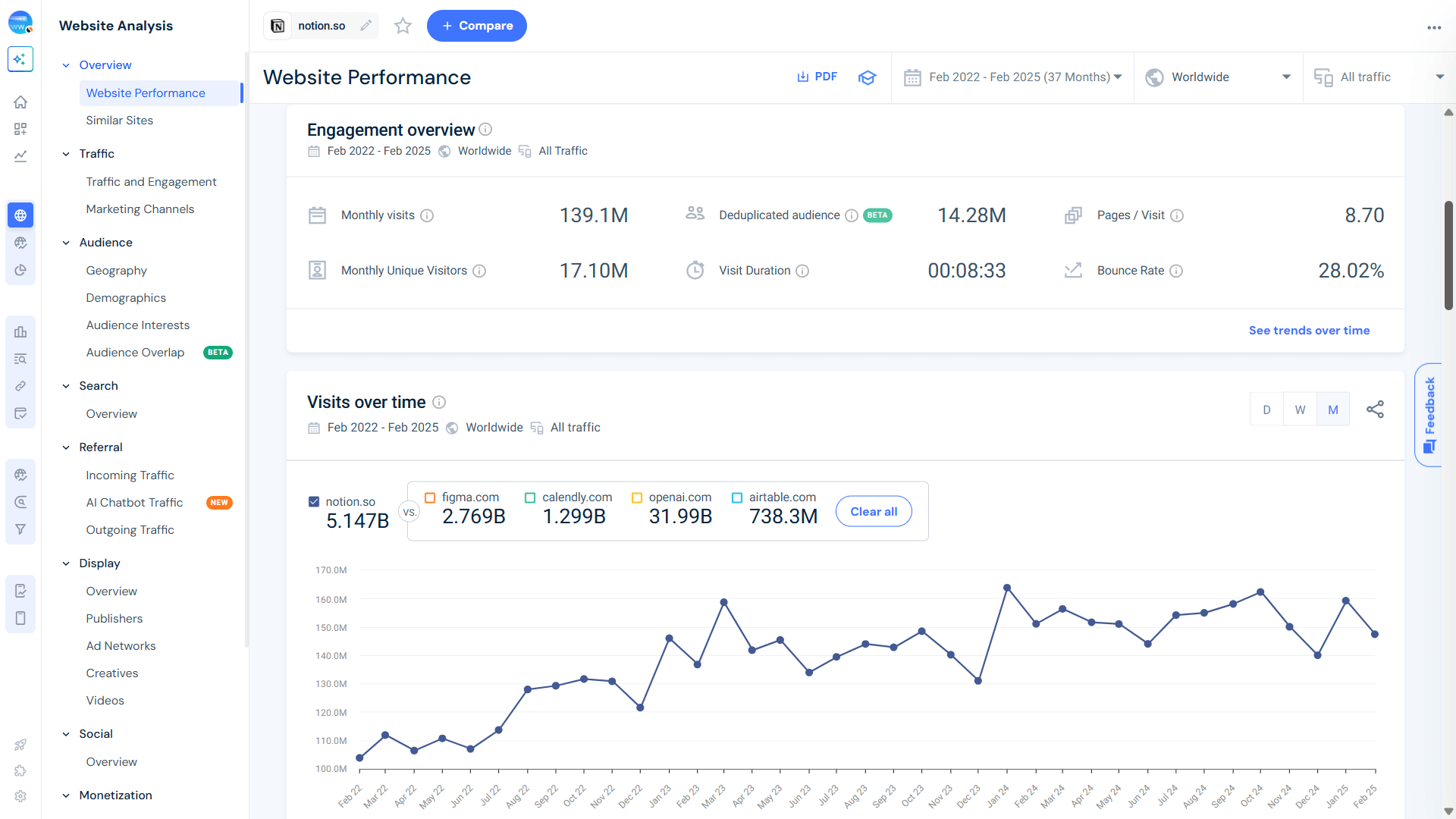Click the graduation cap tutorial icon
The height and width of the screenshot is (819, 1456).
point(867,77)
